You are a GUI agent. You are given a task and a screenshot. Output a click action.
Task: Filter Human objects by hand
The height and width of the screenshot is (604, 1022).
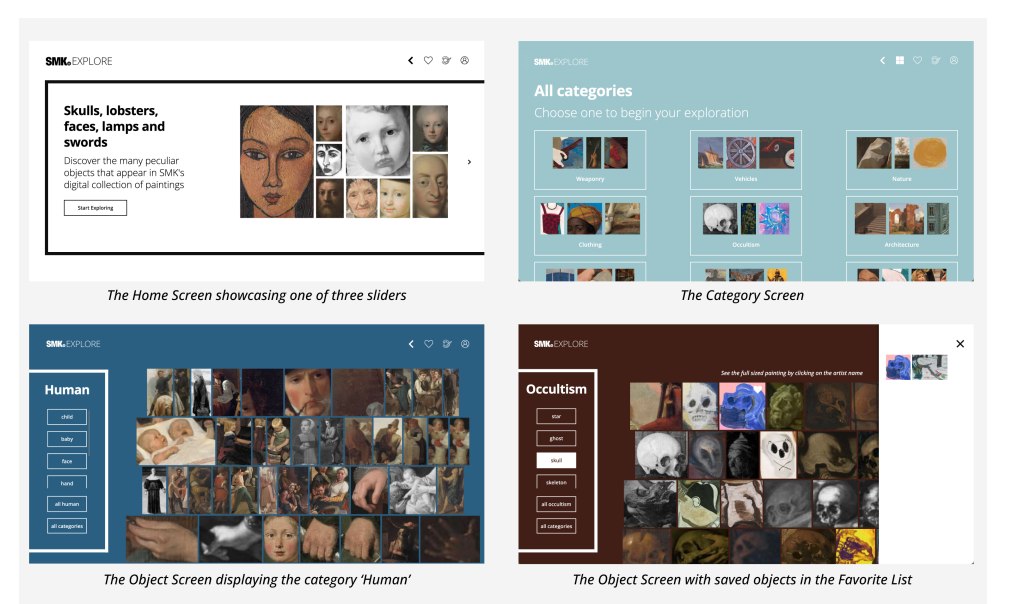coord(67,483)
